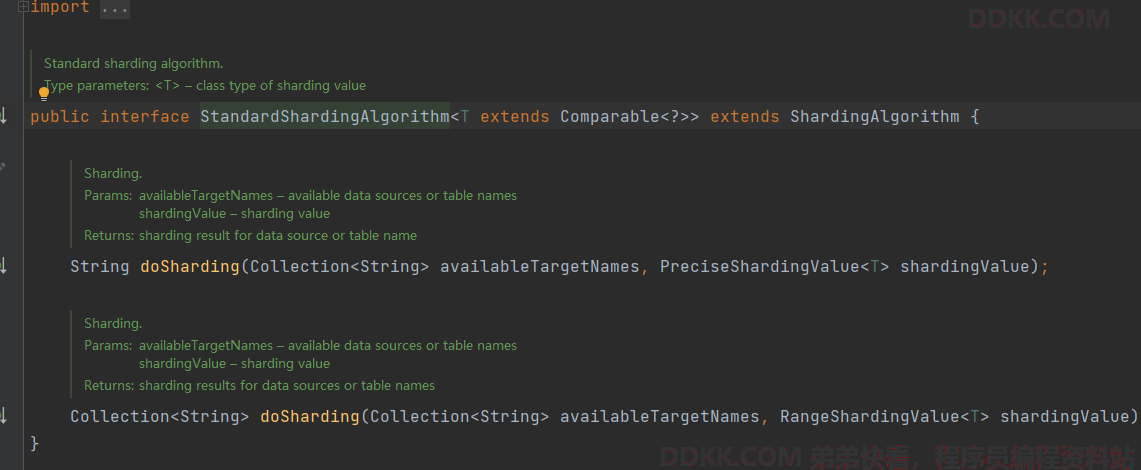This screenshot has width=1141, height=470.
Task: Click doSharding method name returning Collection
Action: coord(309,416)
